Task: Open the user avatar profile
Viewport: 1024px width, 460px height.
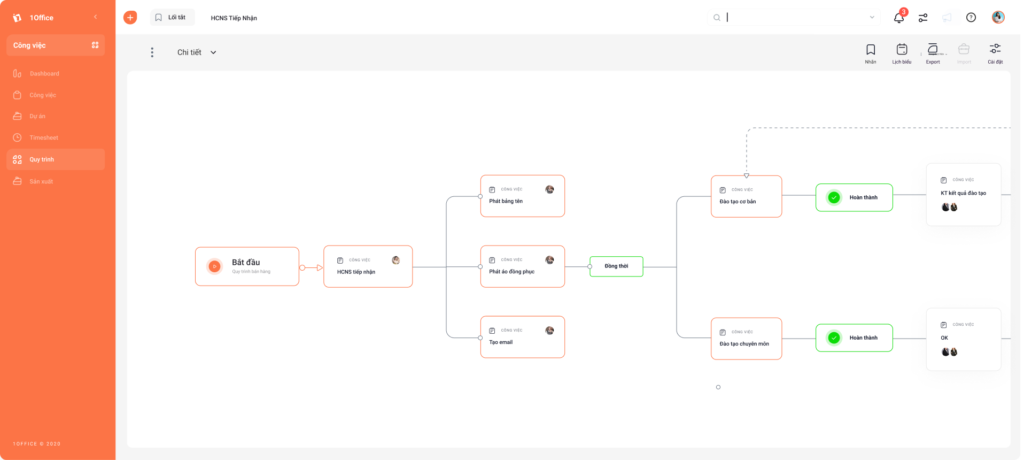Action: tap(998, 18)
